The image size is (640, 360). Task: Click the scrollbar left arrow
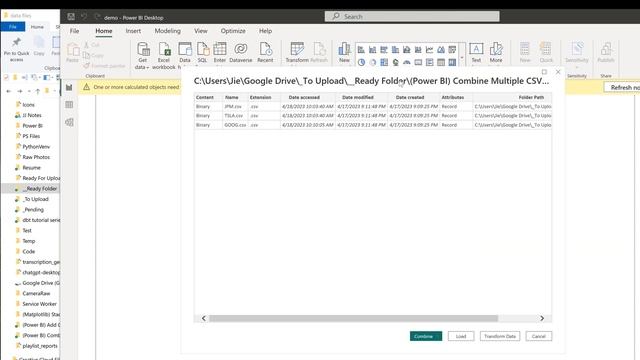click(204, 318)
